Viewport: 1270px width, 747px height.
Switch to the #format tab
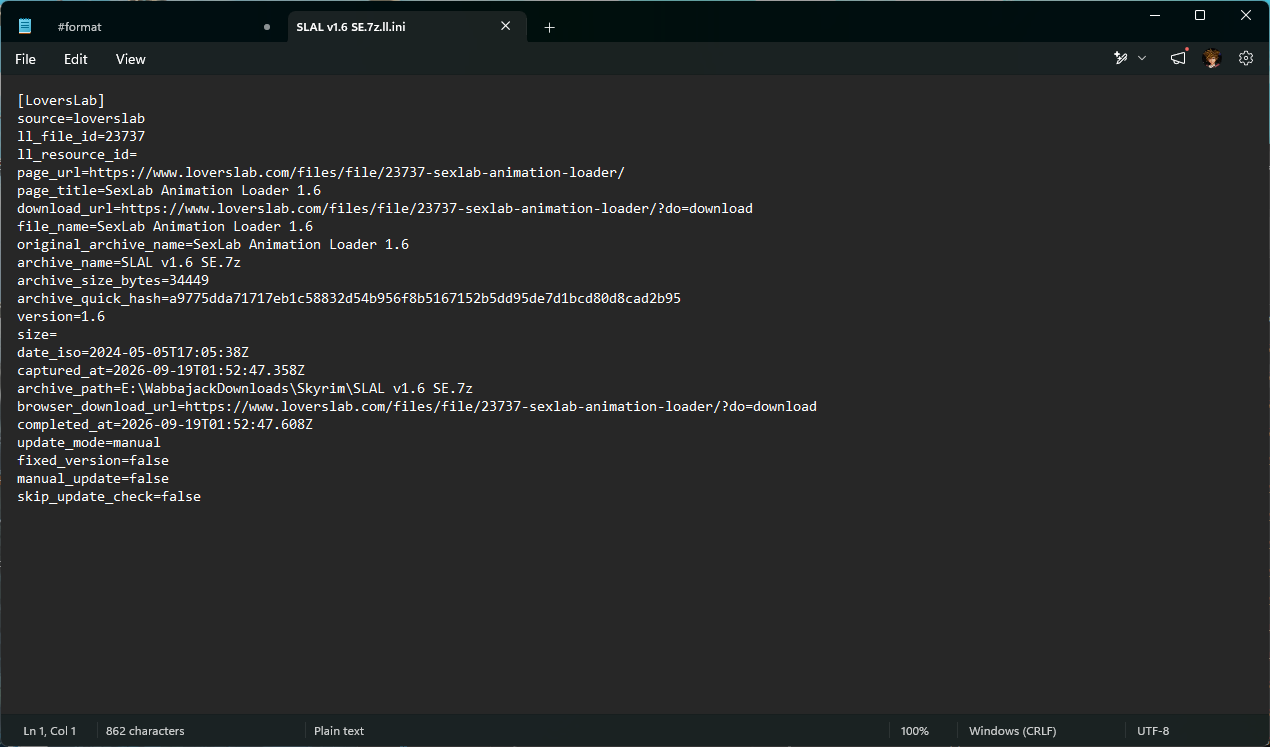coord(80,27)
